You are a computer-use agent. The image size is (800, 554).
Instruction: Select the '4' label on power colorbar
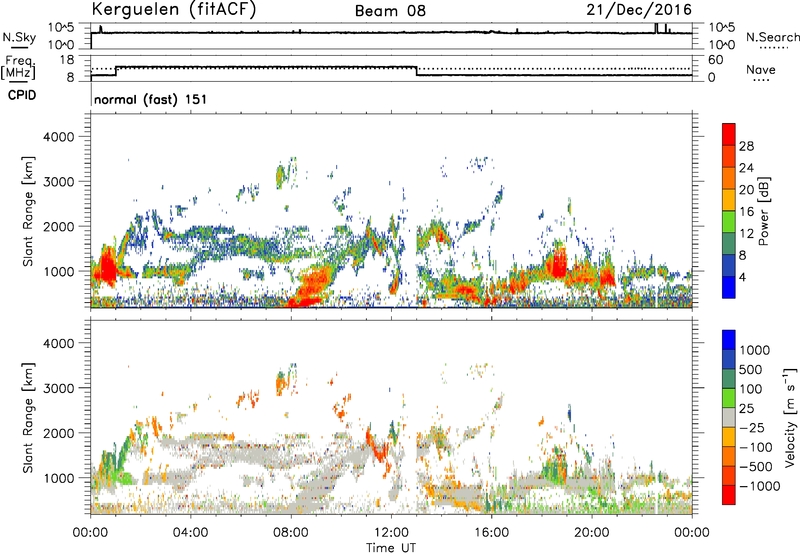(742, 277)
